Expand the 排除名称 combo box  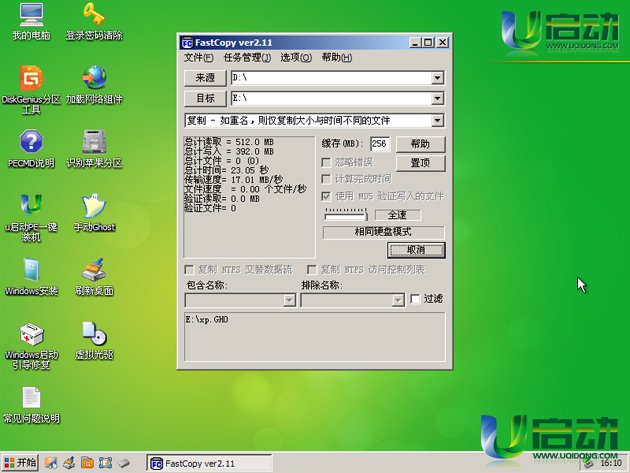(398, 300)
